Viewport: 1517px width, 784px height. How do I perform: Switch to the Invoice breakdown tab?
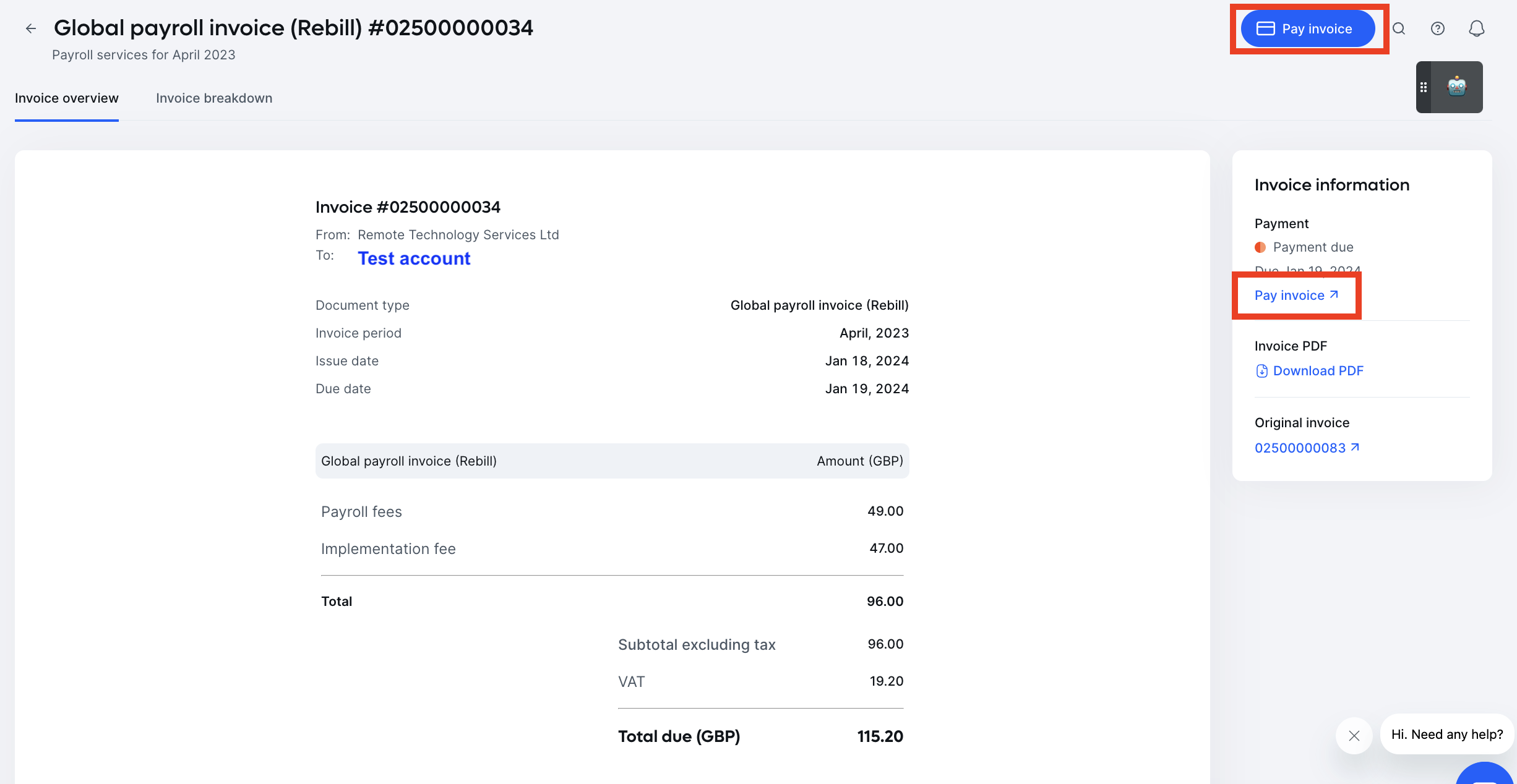(x=214, y=98)
